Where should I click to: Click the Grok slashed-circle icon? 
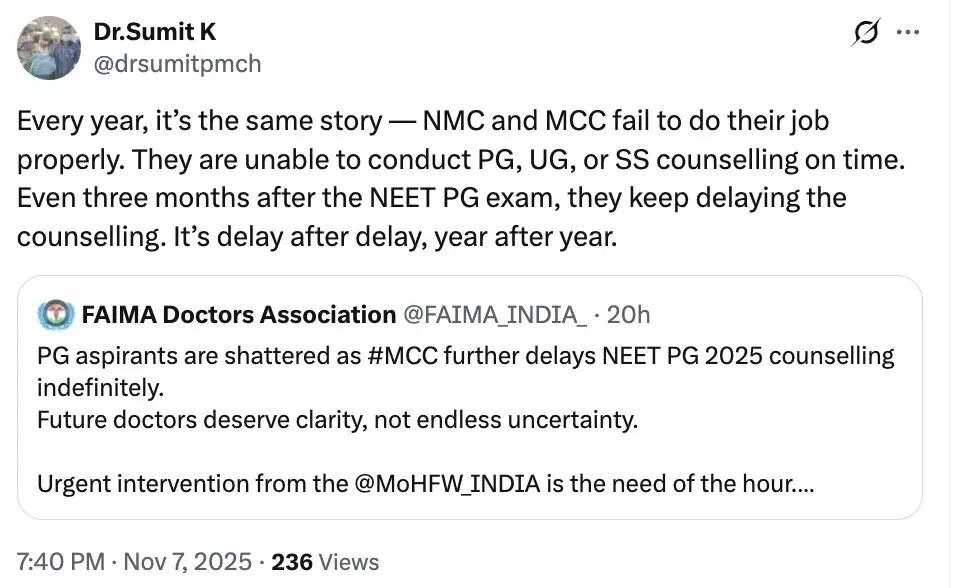(863, 34)
